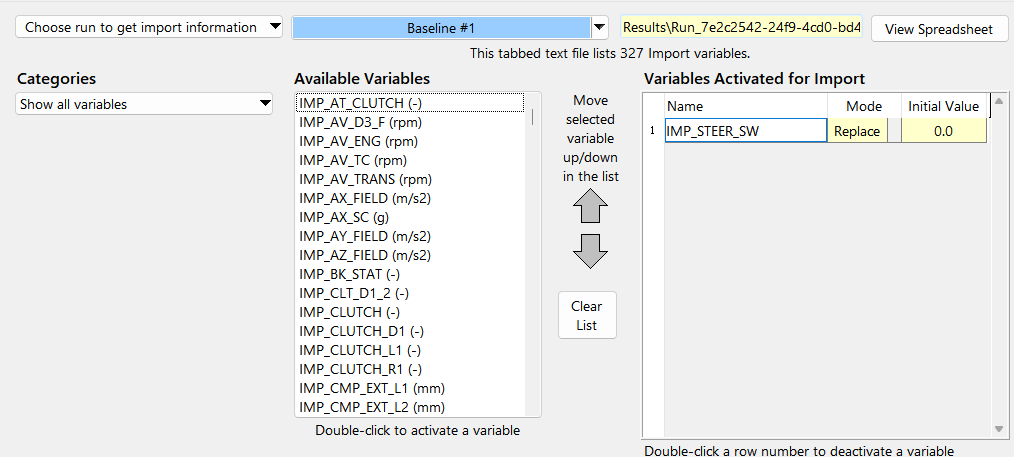Screen dimensions: 1014x457
Task: Select IMP_CMP_EXT_L1 (mm) in the list
Action: point(371,388)
